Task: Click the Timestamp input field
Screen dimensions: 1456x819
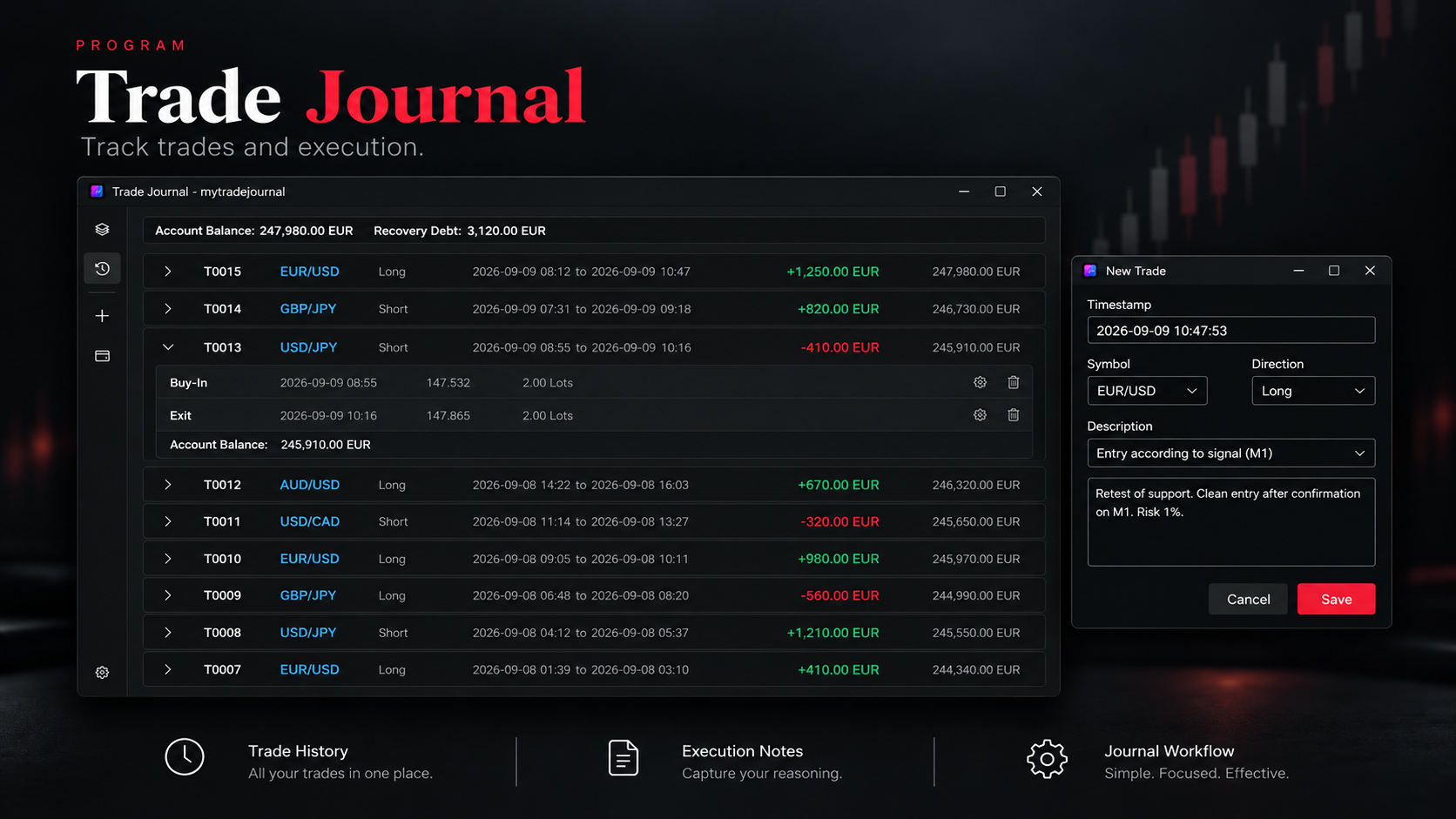Action: [x=1231, y=331]
